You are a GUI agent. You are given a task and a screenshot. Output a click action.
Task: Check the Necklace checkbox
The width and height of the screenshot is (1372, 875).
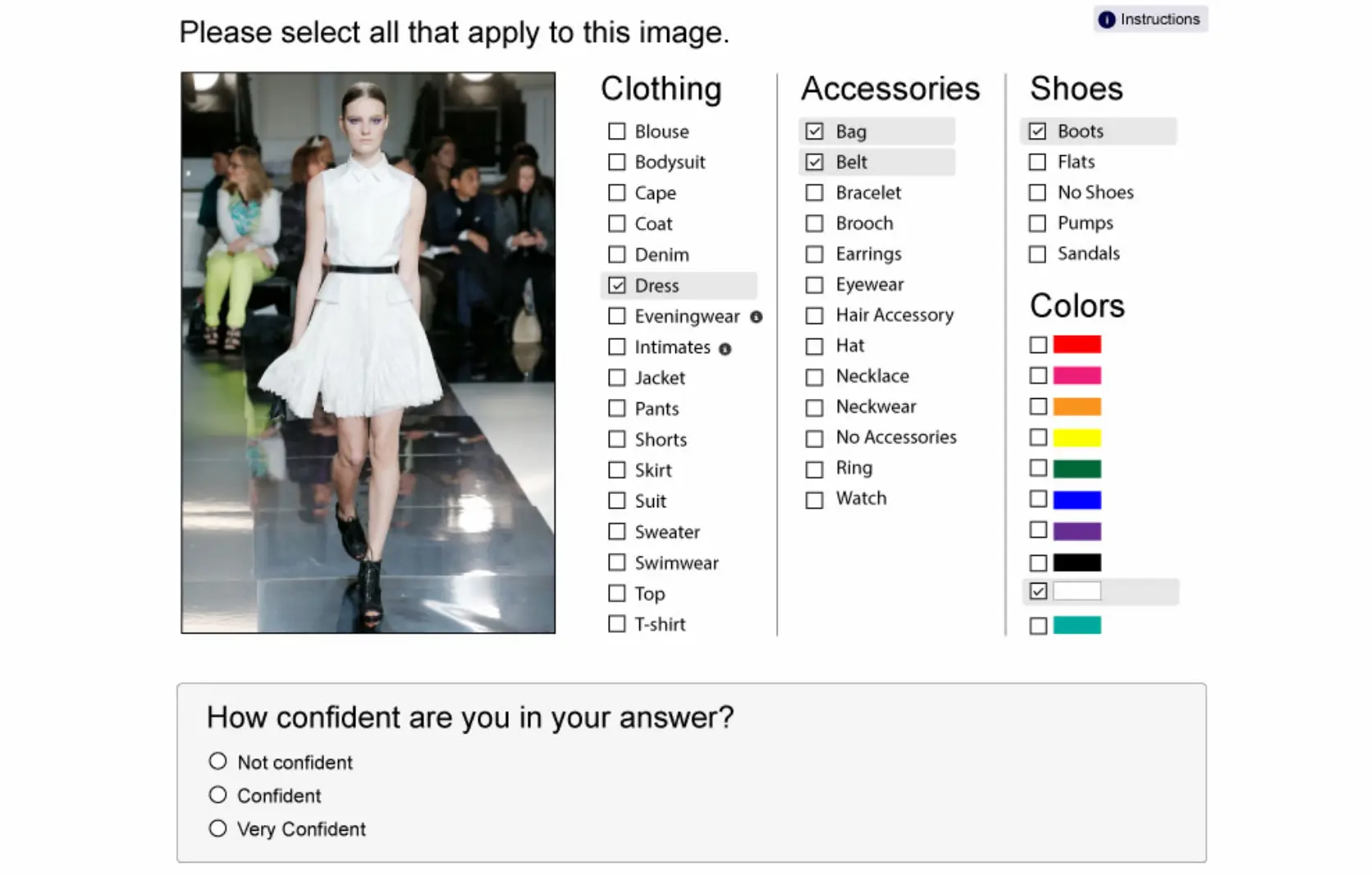coord(814,377)
